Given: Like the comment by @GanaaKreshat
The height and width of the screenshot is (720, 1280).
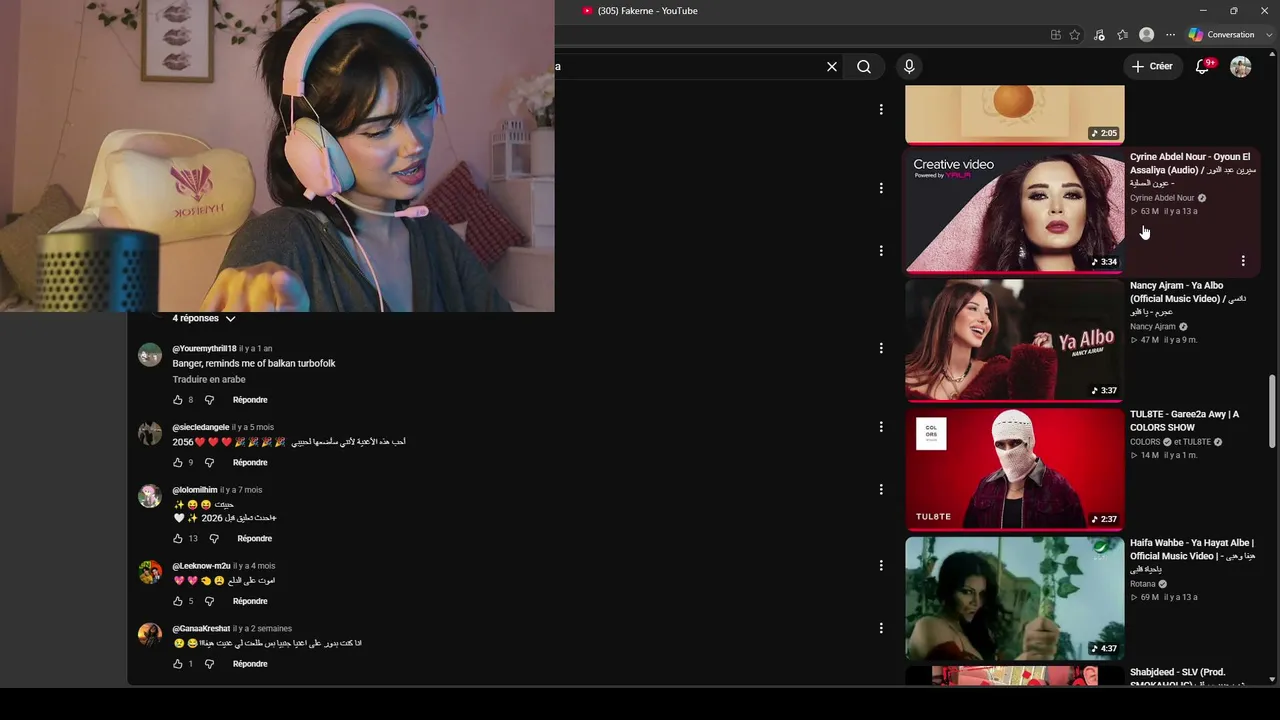Looking at the screenshot, I should (178, 664).
